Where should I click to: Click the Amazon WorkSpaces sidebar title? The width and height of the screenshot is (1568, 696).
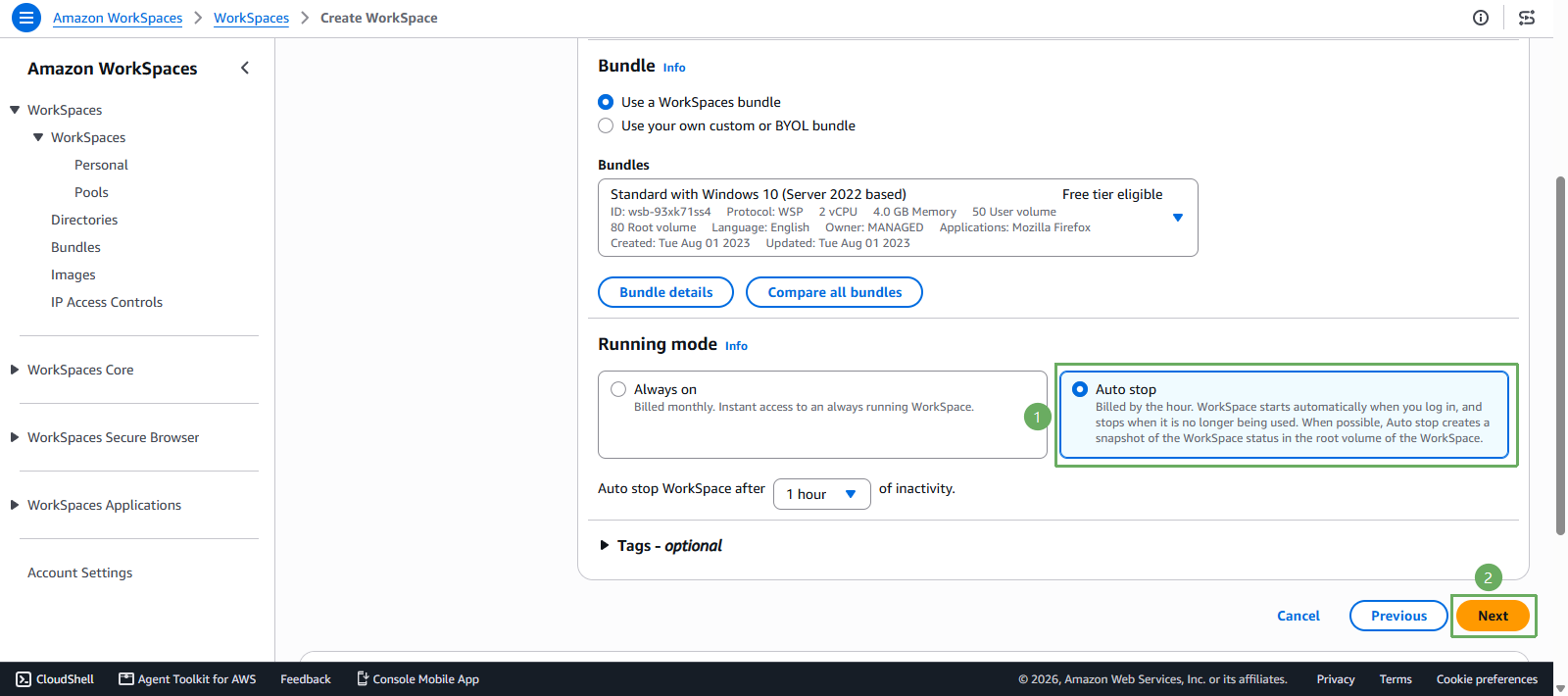[x=113, y=69]
